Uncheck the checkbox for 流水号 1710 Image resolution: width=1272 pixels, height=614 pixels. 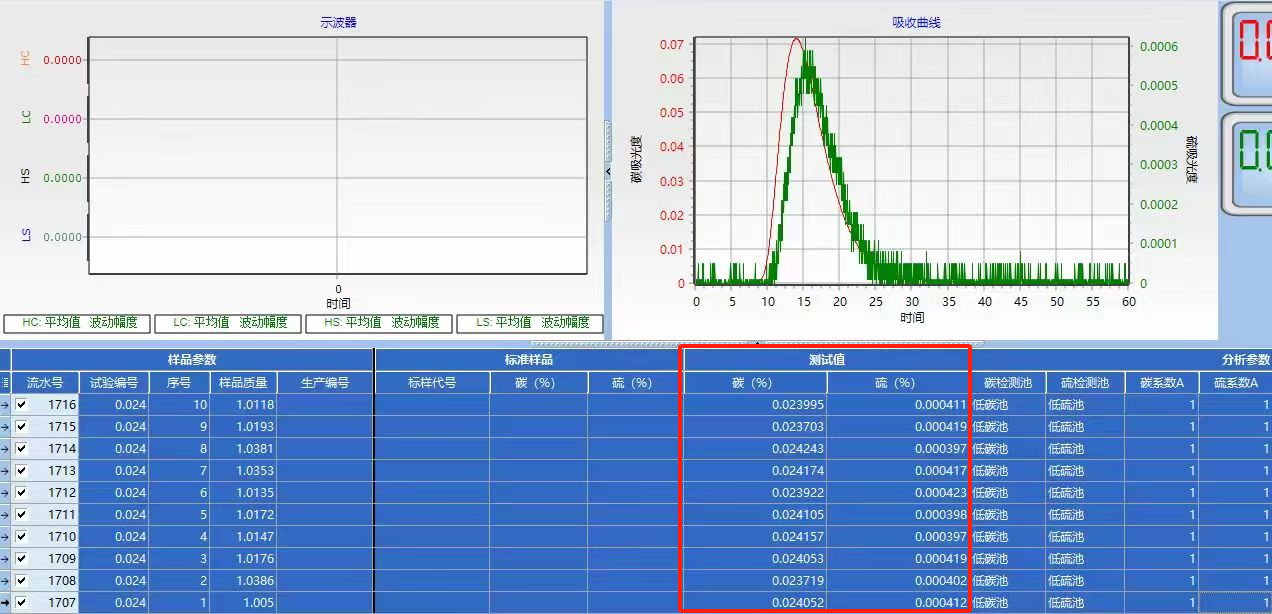click(23, 536)
